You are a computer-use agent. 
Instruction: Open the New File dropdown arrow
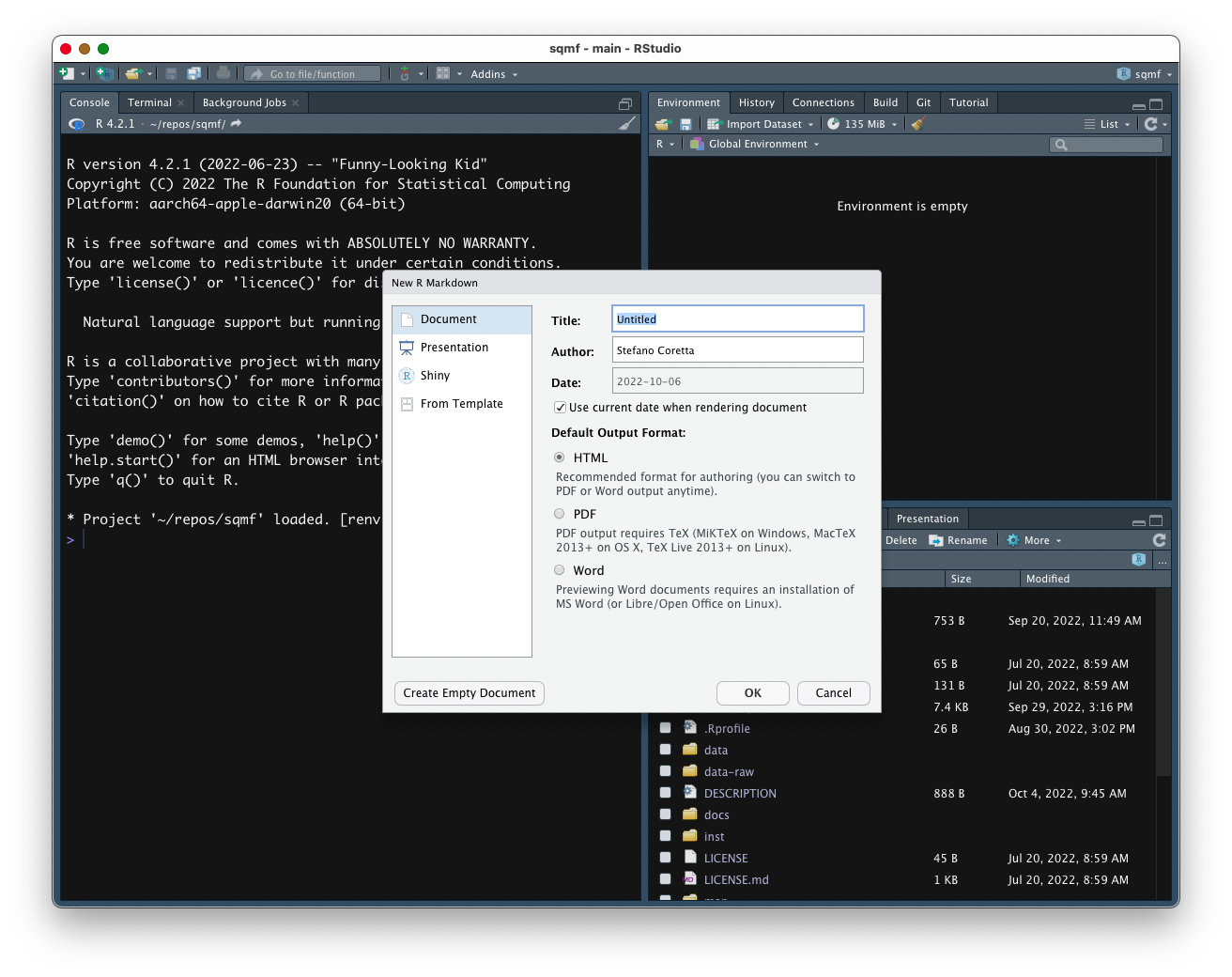(83, 74)
